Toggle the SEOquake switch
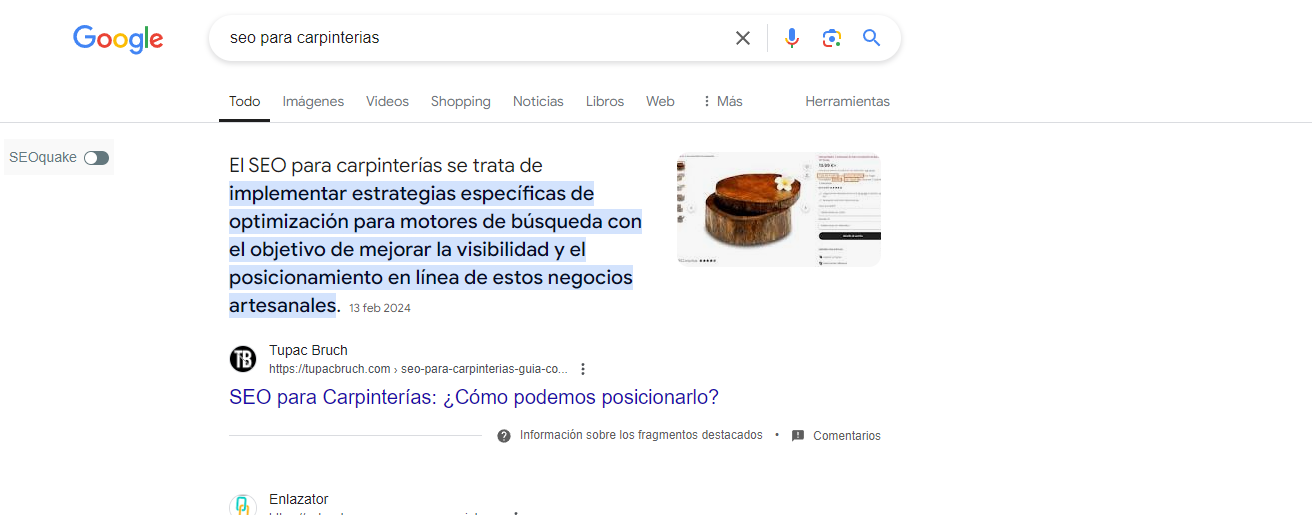This screenshot has height=515, width=1312. [x=97, y=158]
